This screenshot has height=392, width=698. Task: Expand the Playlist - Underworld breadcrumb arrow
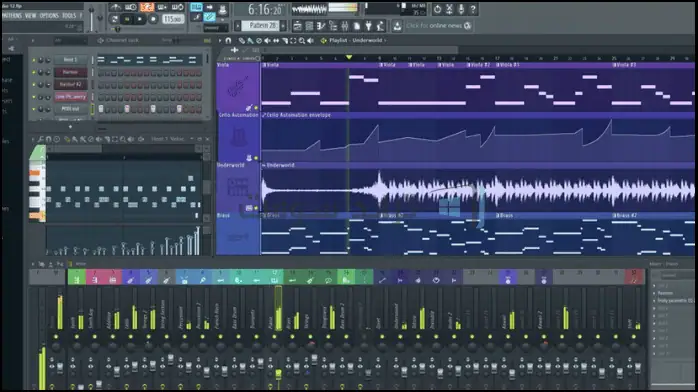click(385, 40)
